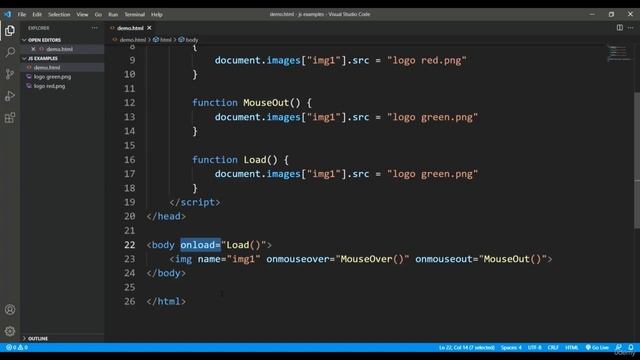Click the editor vertical scrollbar thumb
This screenshot has width=640, height=360.
click(637, 160)
